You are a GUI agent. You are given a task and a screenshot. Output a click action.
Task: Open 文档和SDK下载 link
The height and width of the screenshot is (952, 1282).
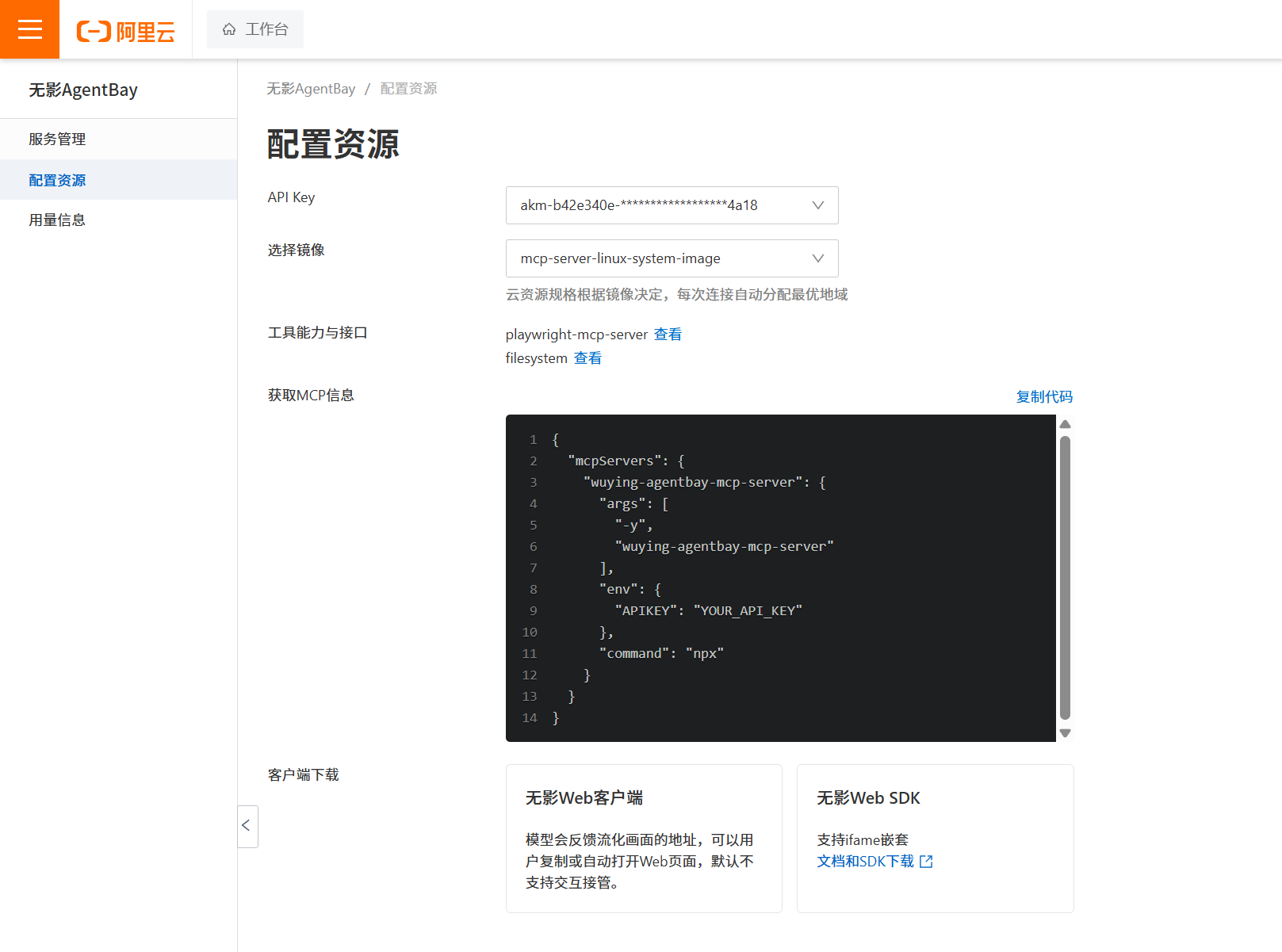click(865, 862)
